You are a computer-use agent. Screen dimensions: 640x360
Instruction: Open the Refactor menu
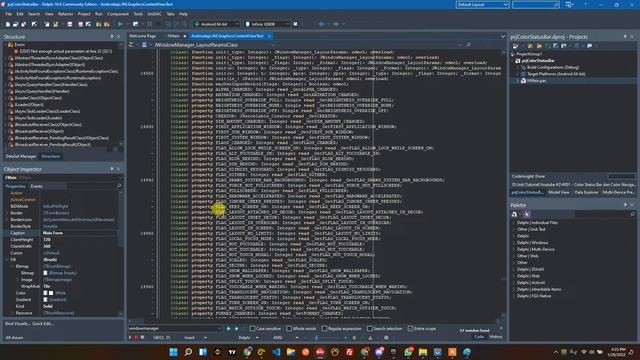(65, 14)
